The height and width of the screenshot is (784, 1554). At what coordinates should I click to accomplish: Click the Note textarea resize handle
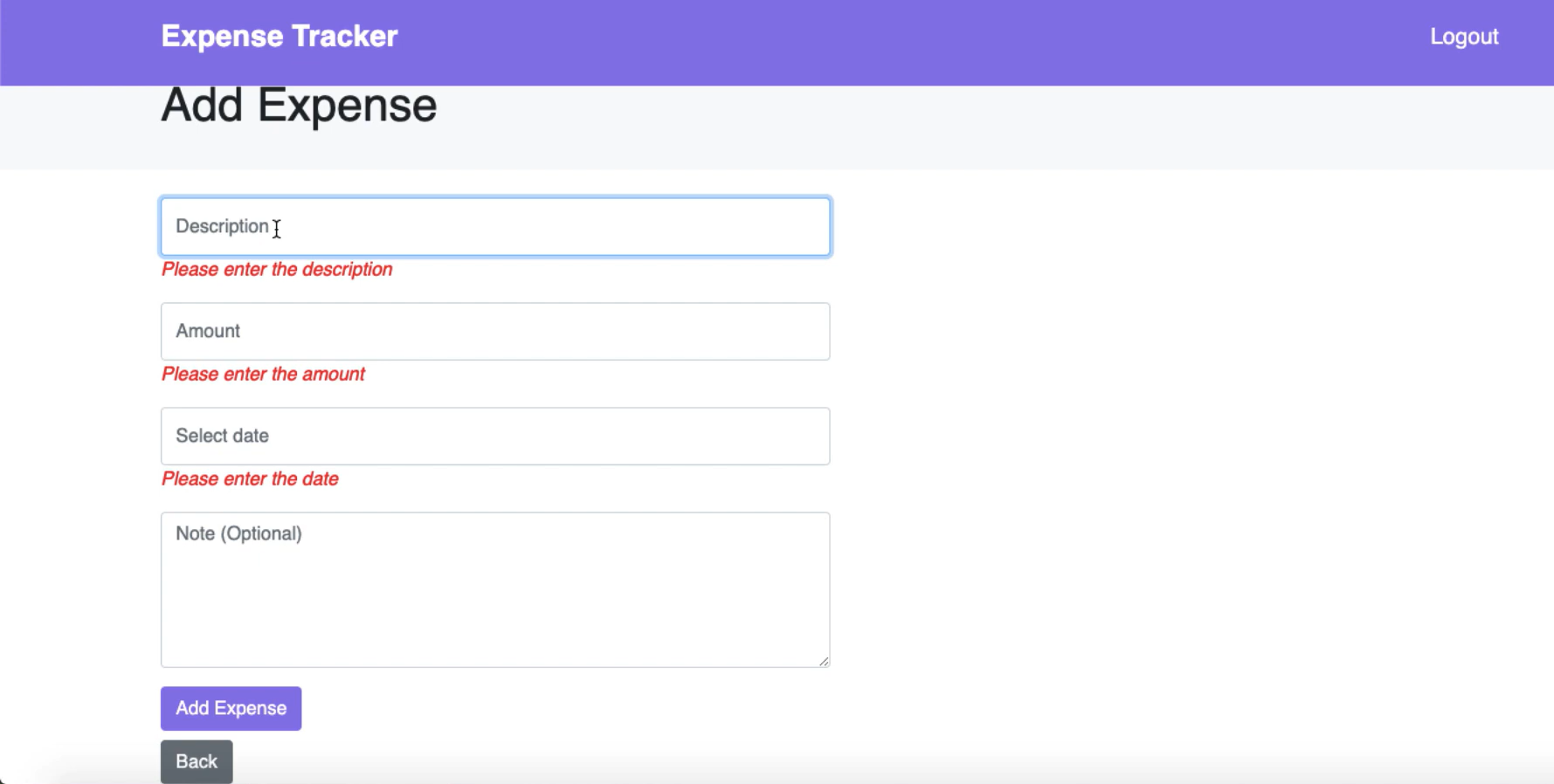coord(824,661)
